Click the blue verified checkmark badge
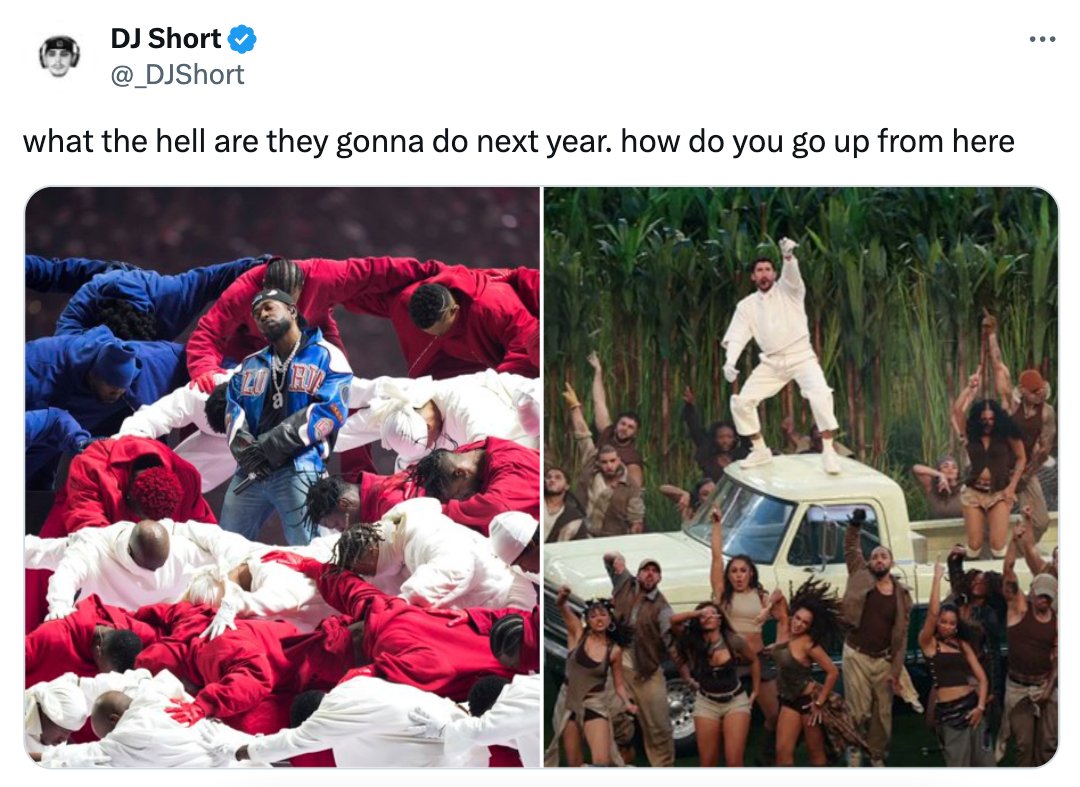 point(242,39)
